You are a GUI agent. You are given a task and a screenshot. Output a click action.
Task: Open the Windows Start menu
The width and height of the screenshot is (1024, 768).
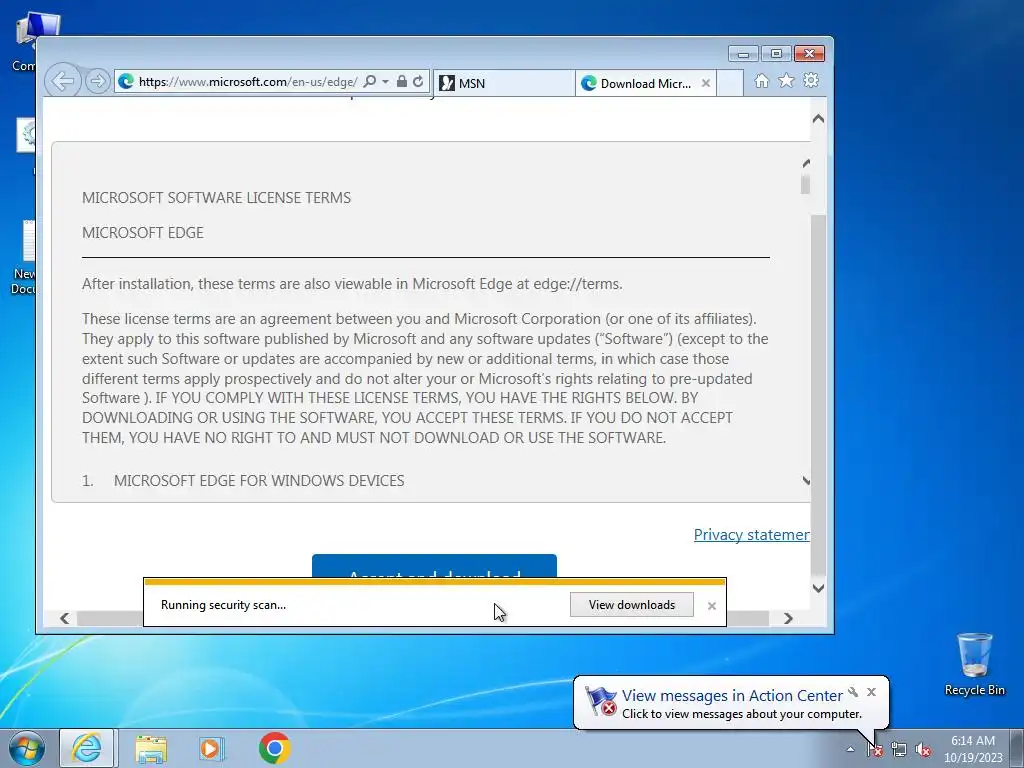26,748
